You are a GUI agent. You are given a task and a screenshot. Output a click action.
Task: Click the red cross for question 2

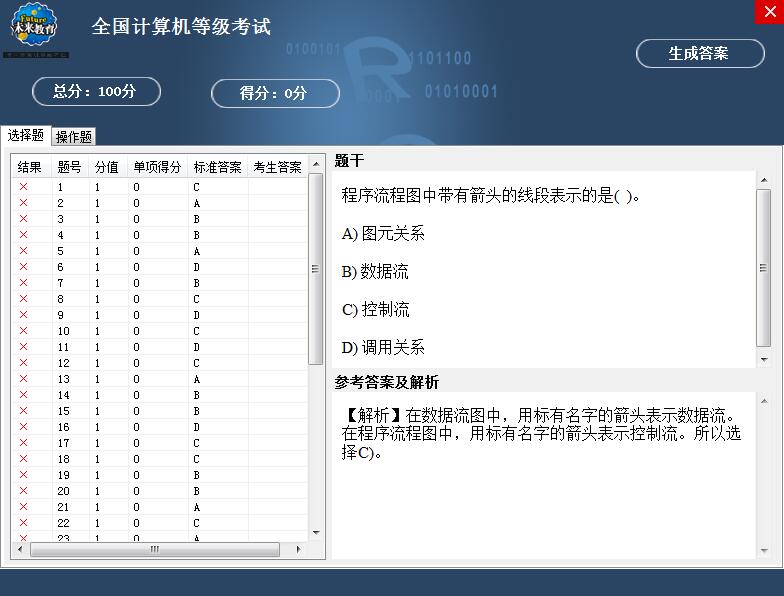24,202
